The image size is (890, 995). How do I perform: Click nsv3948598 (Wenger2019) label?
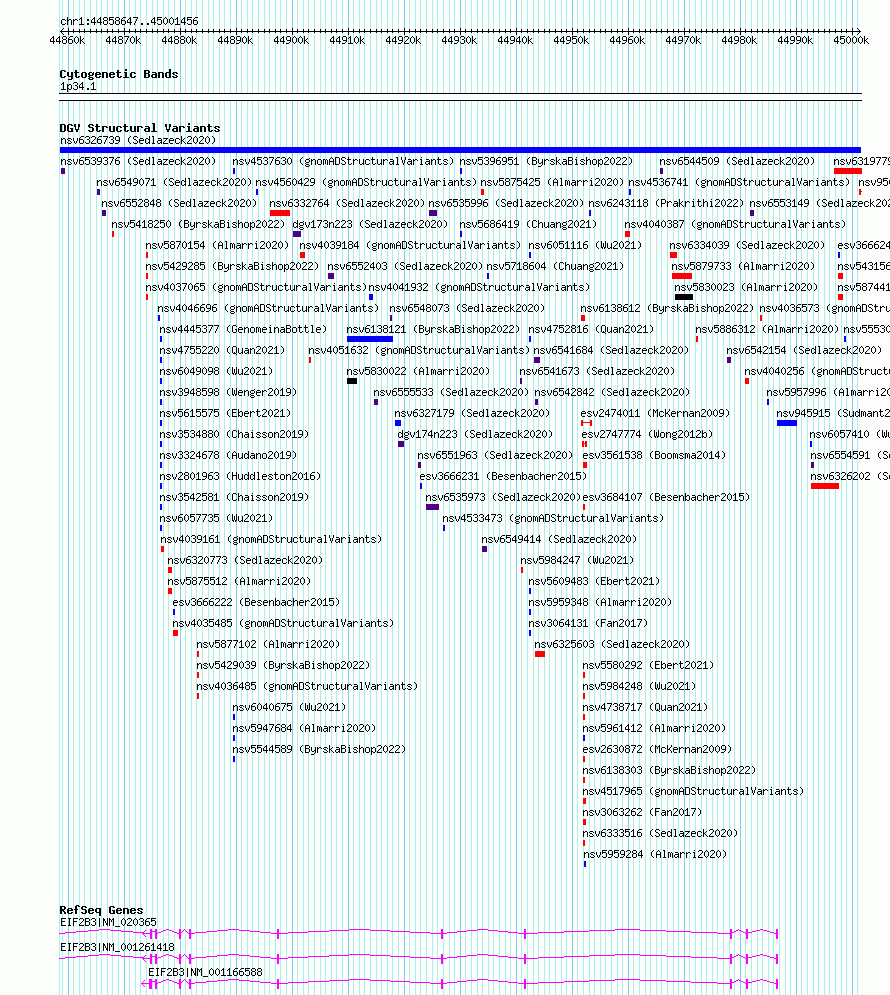coord(228,392)
